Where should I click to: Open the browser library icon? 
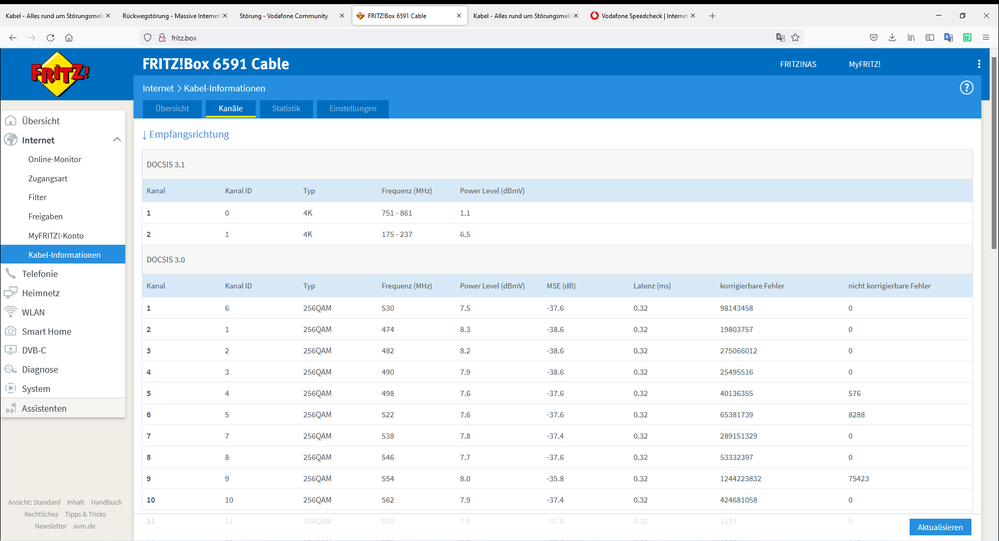pyautogui.click(x=911, y=38)
